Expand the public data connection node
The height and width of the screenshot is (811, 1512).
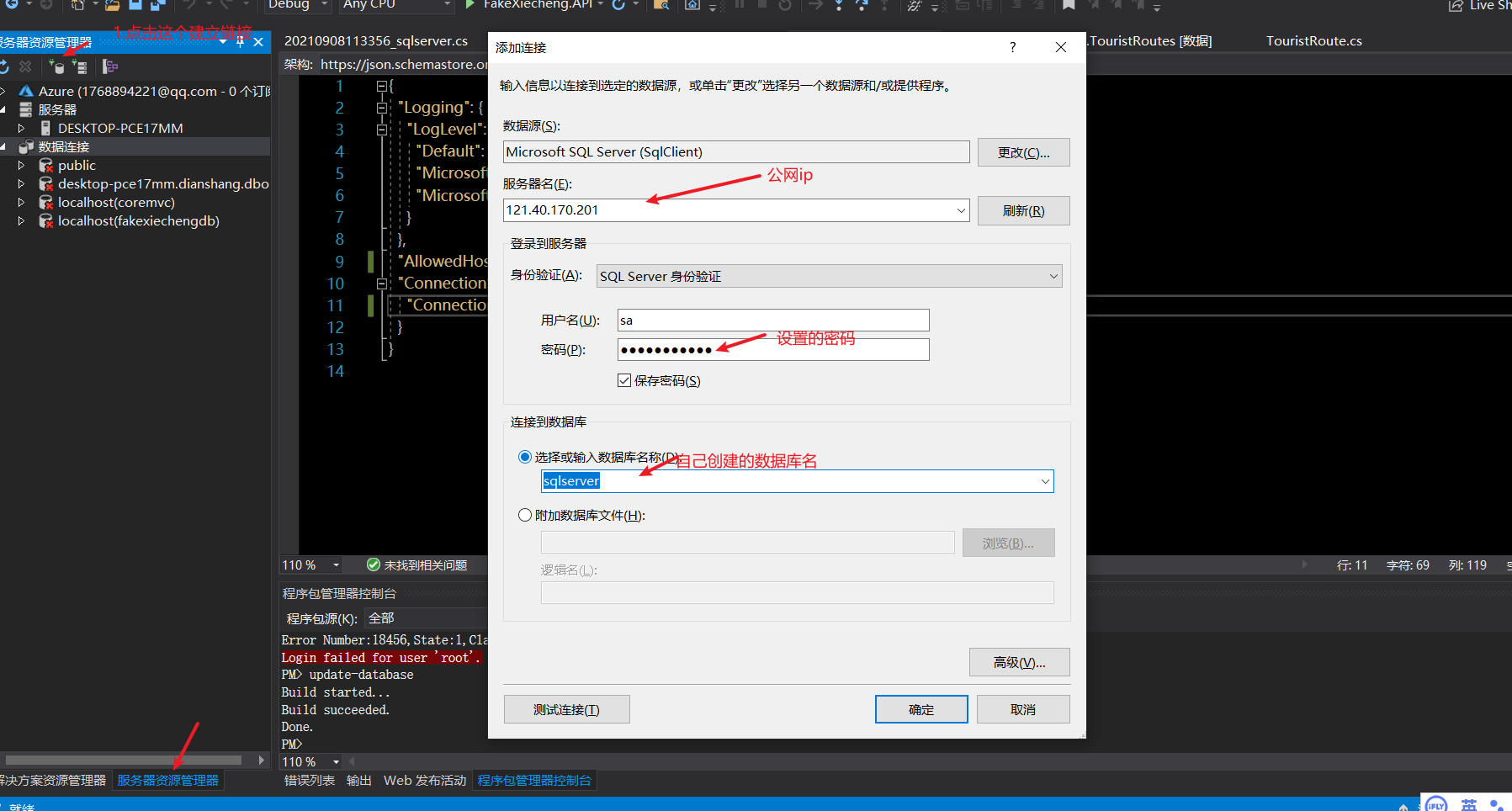click(x=21, y=166)
